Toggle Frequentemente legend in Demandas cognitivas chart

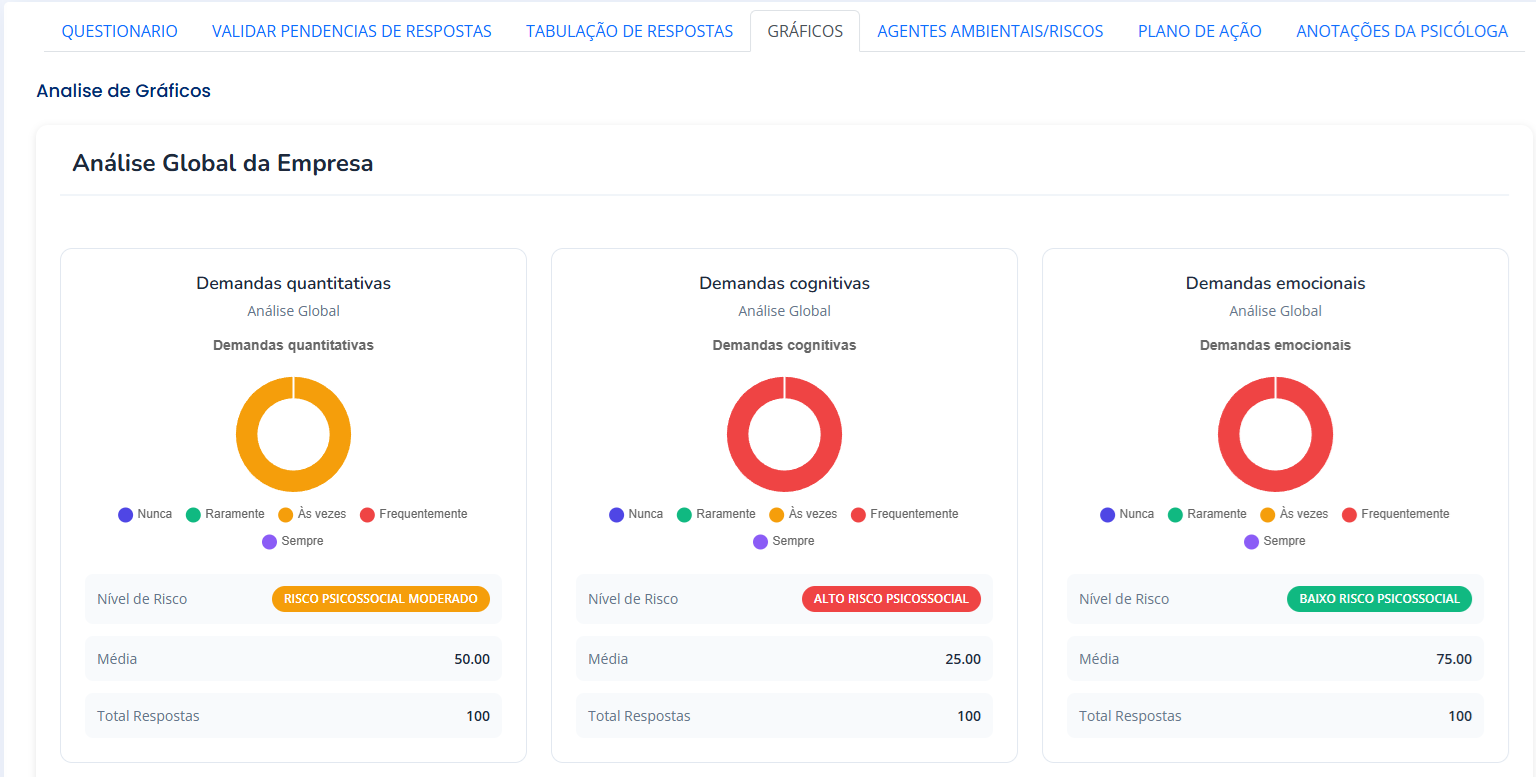coord(904,514)
